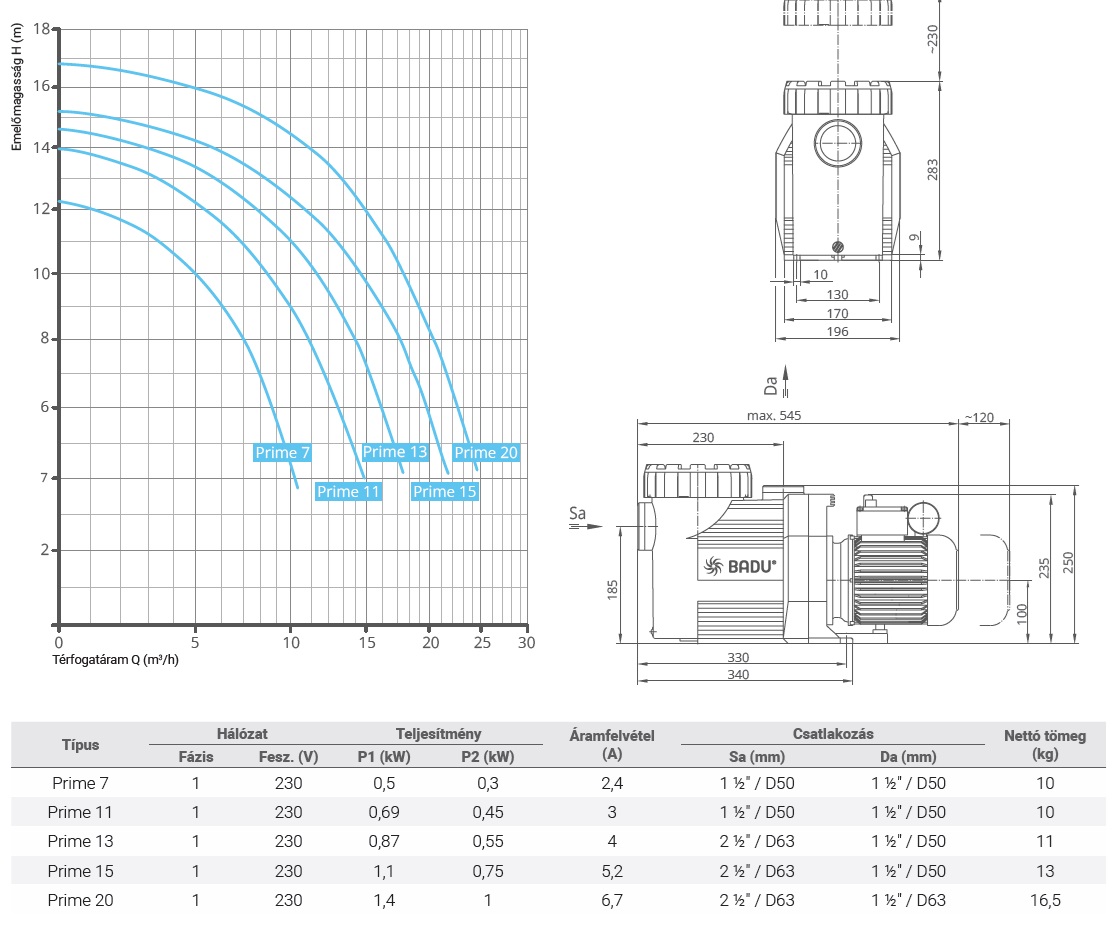Image resolution: width=1113 pixels, height=934 pixels.
Task: Select the Prime 20 curve label in chart
Action: [486, 453]
